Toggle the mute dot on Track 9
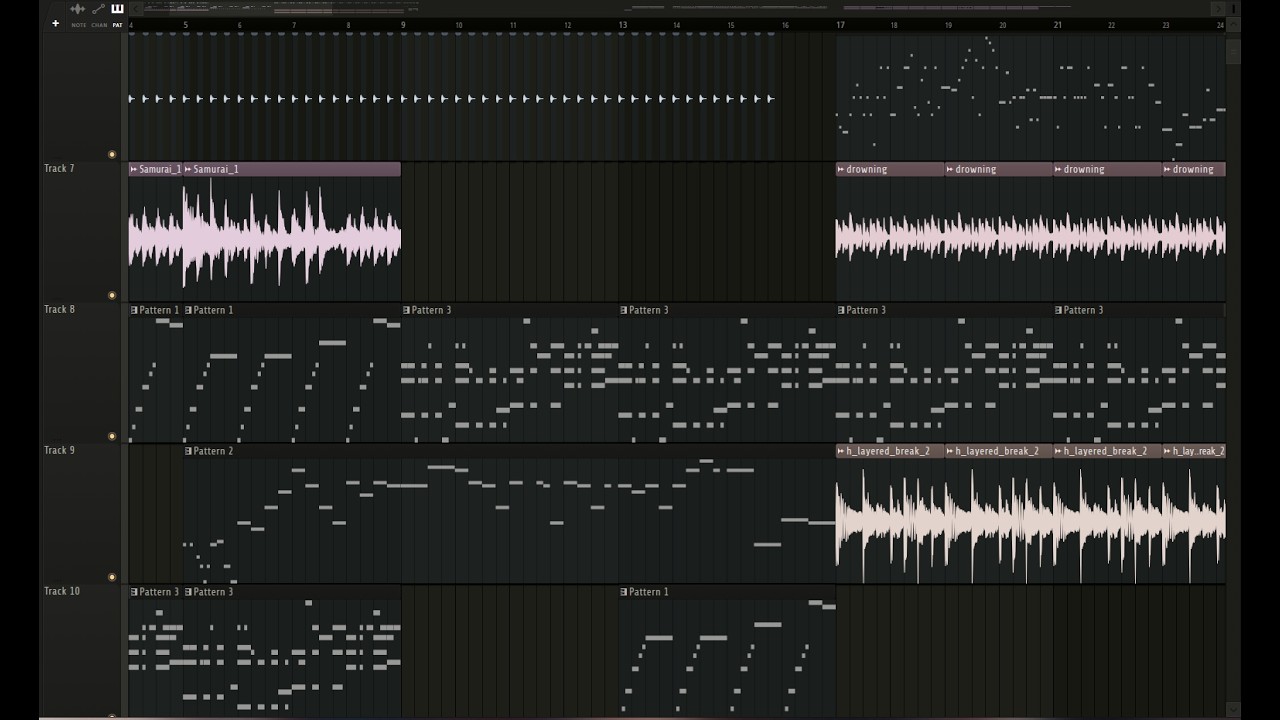 [112, 578]
